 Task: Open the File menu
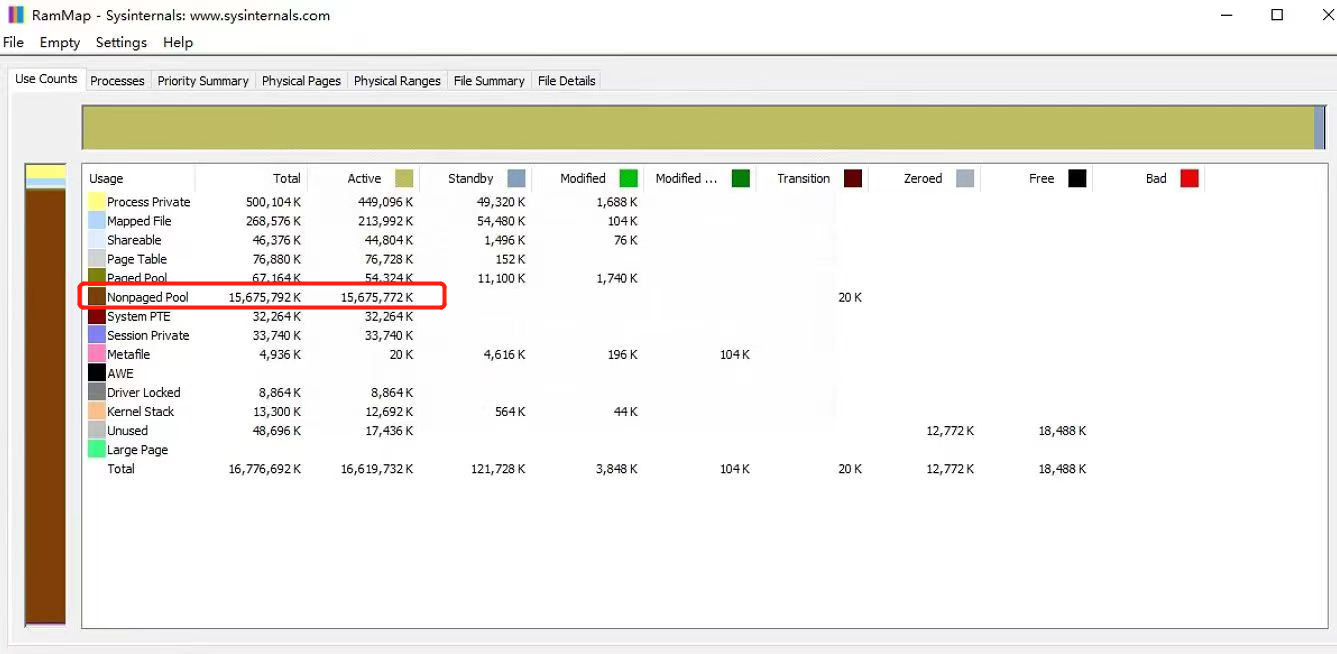click(13, 43)
